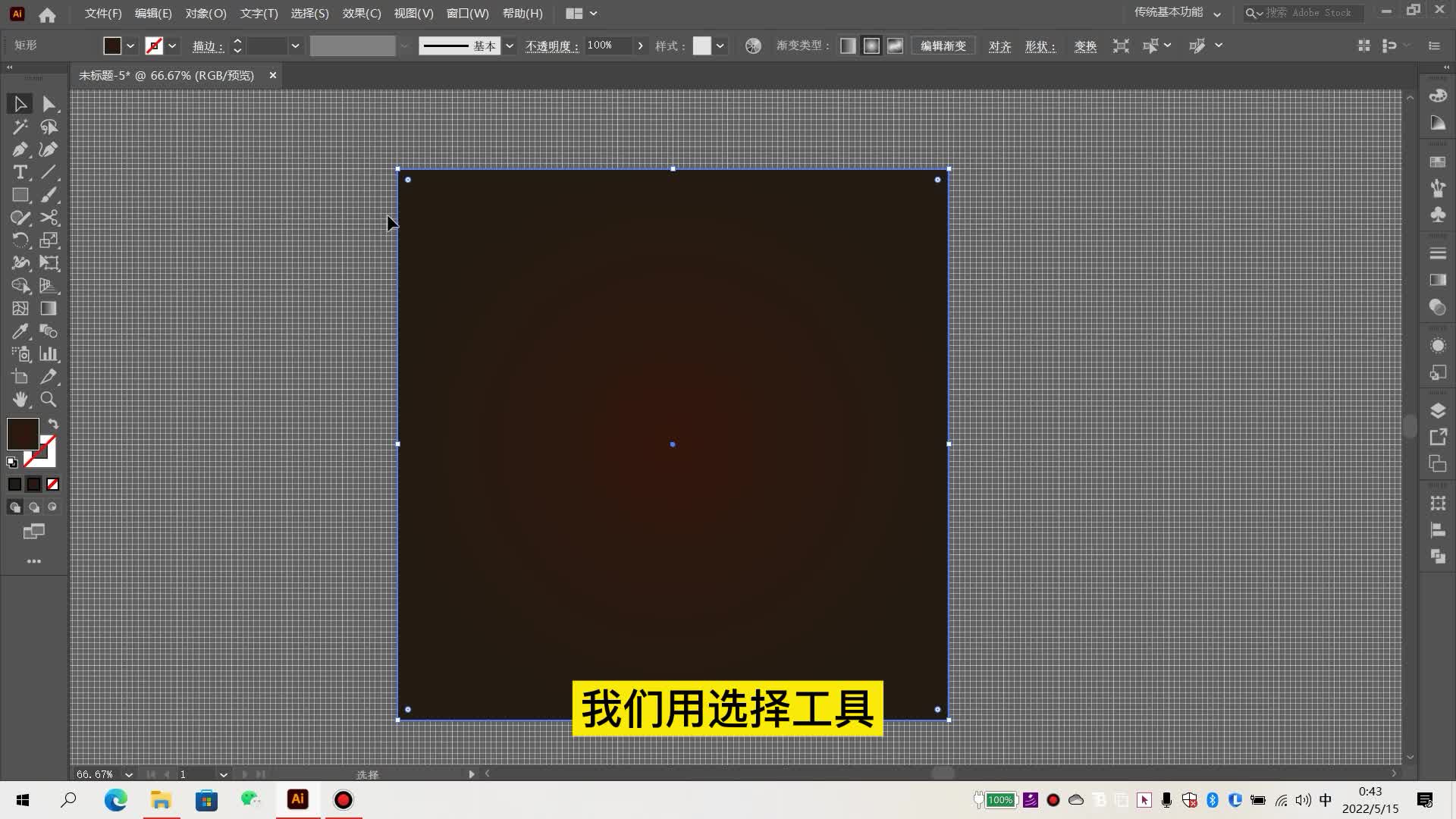Choose freeform gradient type
The width and height of the screenshot is (1456, 819).
tap(895, 46)
